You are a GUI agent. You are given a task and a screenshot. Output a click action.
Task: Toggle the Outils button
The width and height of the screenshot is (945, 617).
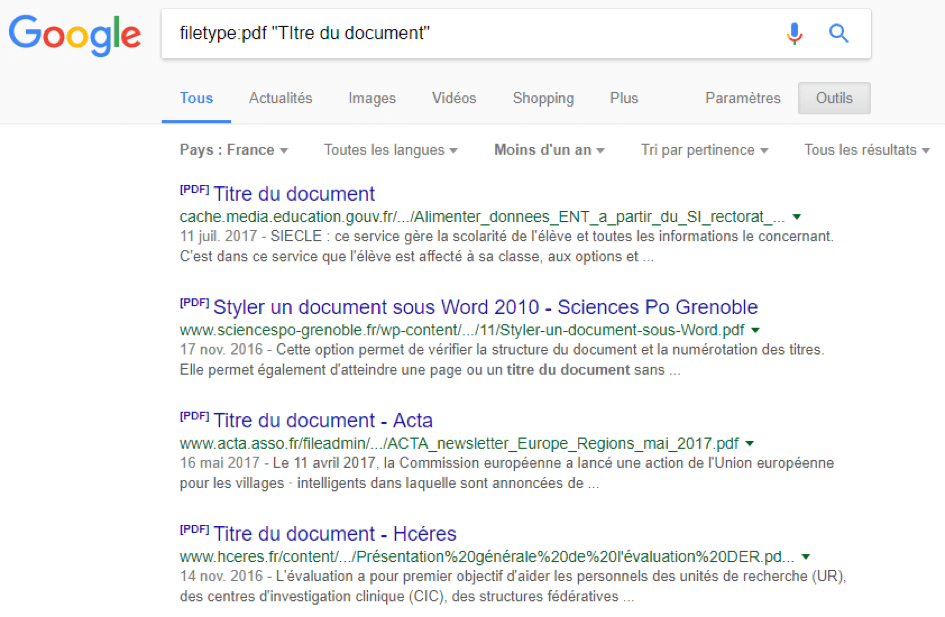click(834, 98)
